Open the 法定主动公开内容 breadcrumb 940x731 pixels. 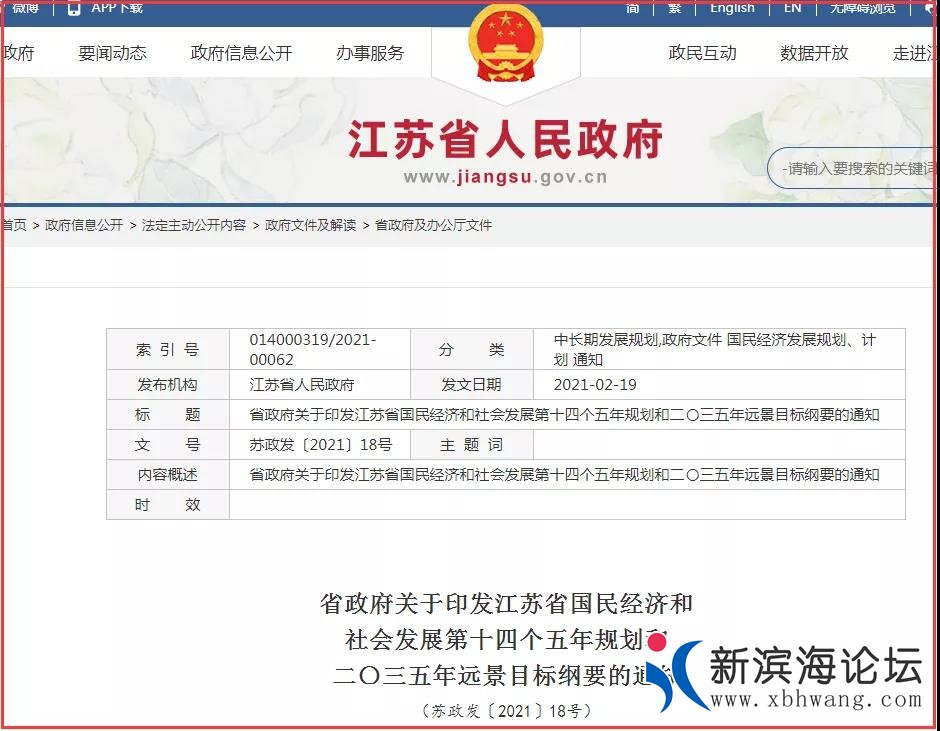click(194, 226)
